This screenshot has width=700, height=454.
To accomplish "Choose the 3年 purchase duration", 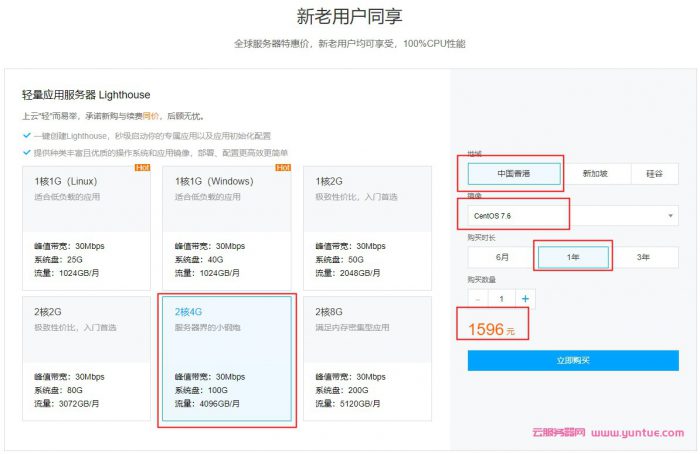I will click(643, 257).
